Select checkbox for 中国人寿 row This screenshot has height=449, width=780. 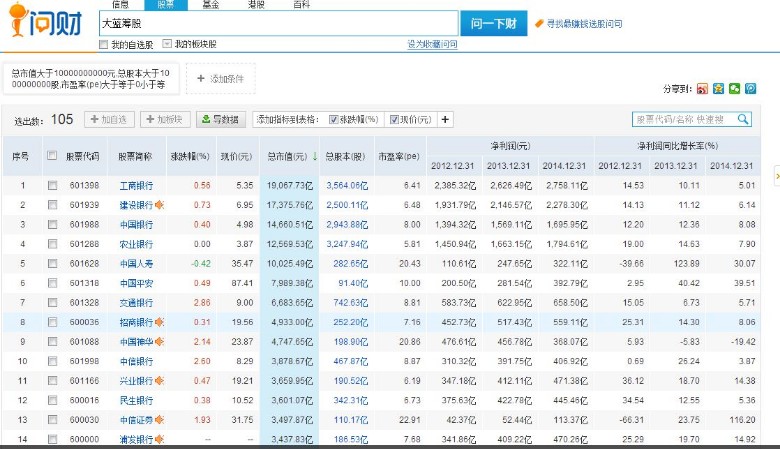click(x=52, y=264)
